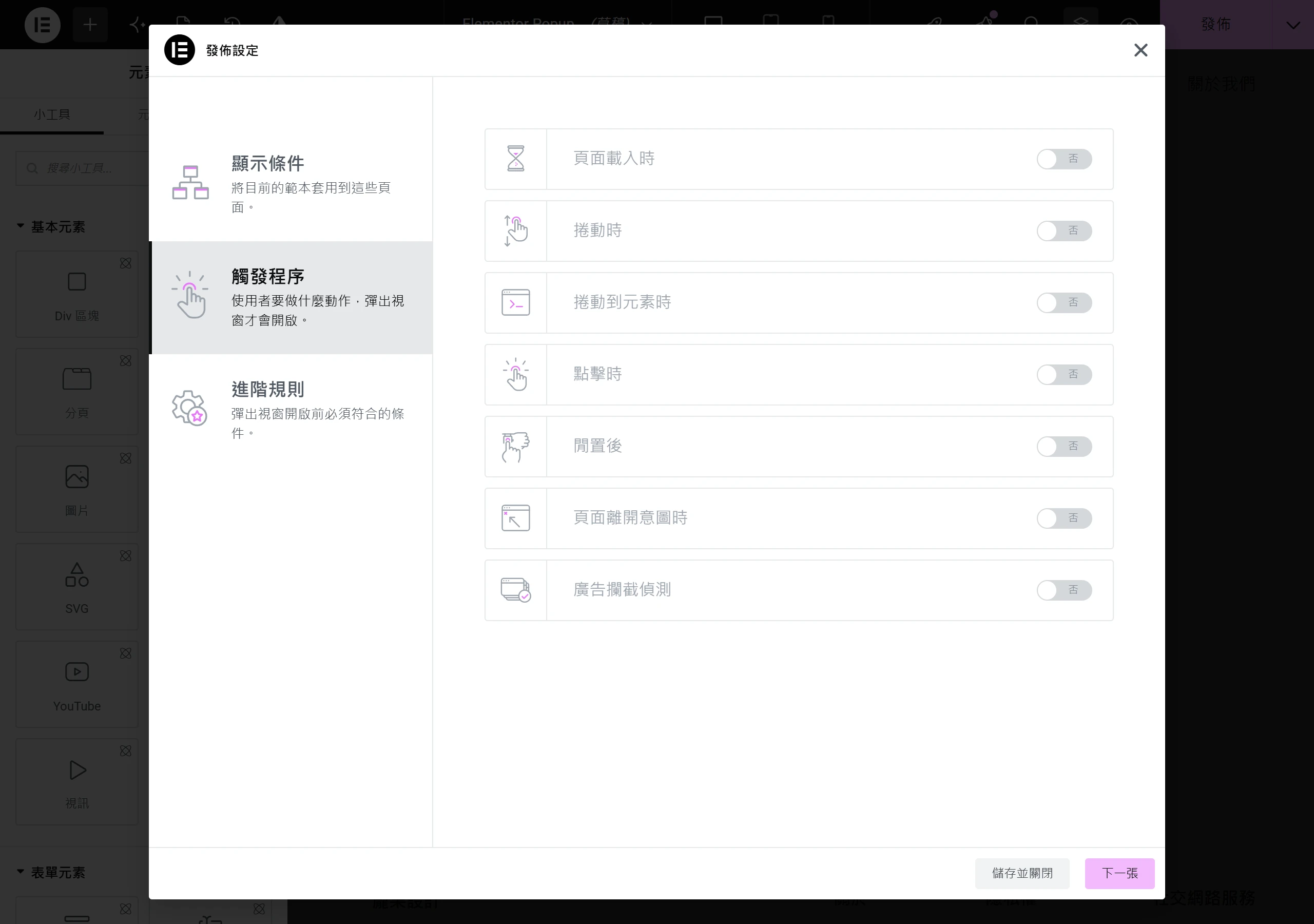
Task: Click the tapping hand icon for 點擊時
Action: [516, 374]
